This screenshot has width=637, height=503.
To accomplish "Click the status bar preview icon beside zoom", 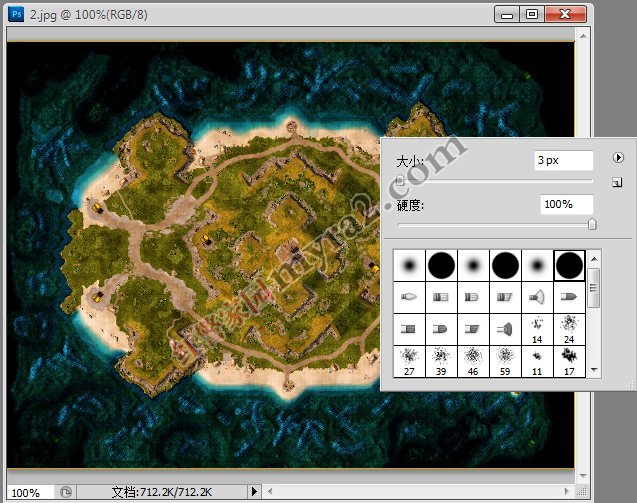I will tap(65, 492).
